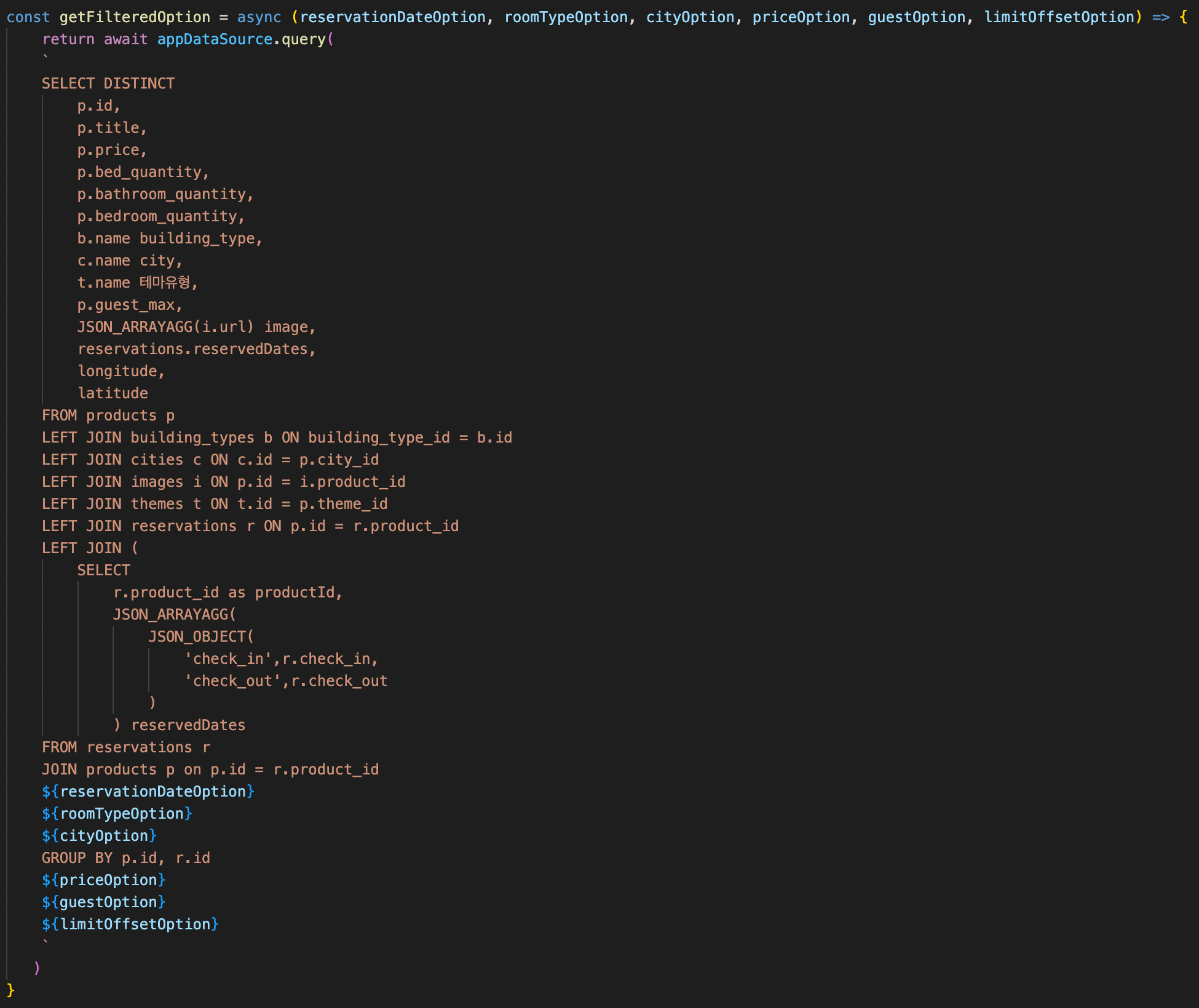Click the async keyword in declaration
This screenshot has width=1199, height=1008.
259,17
